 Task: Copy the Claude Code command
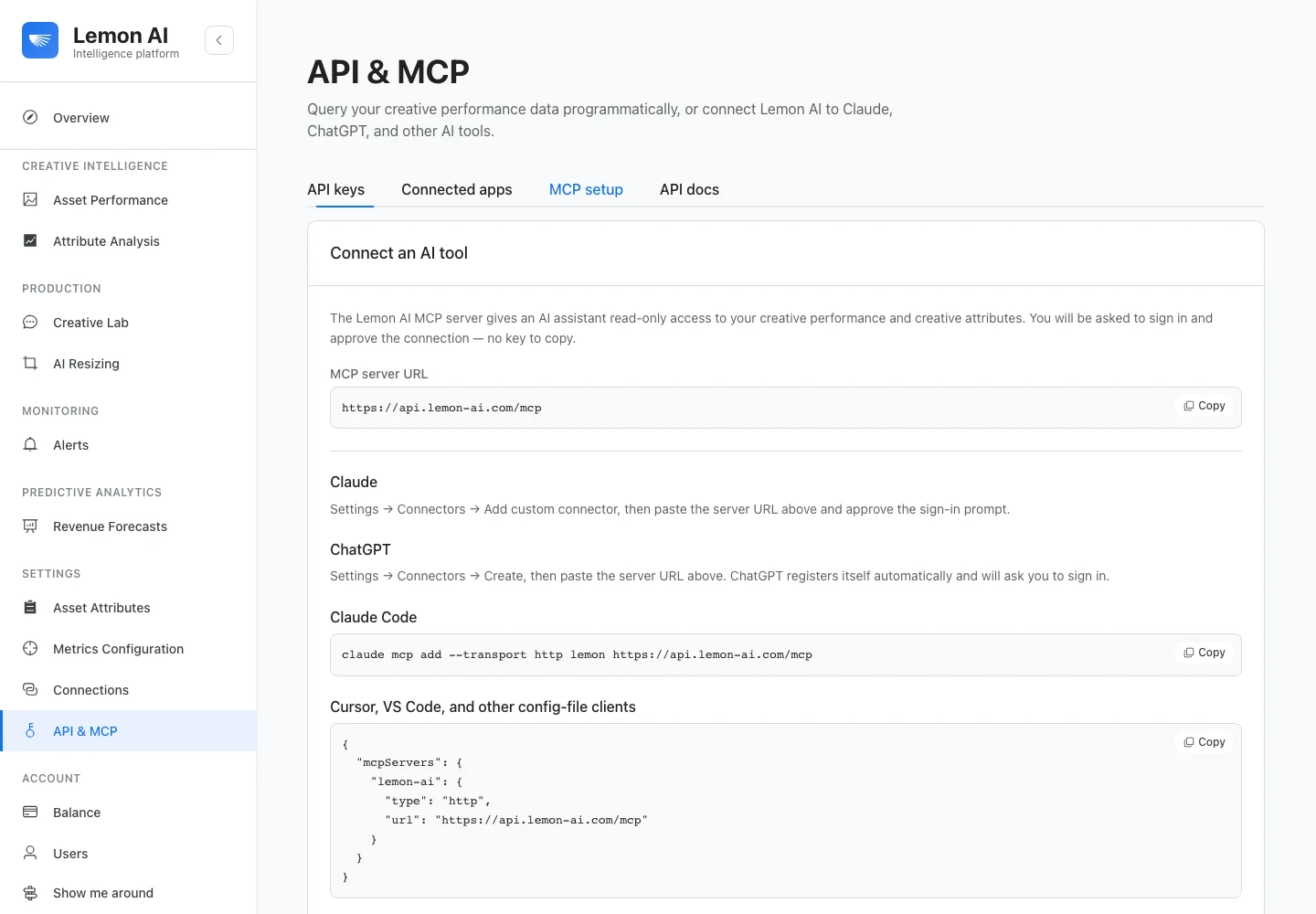tap(1205, 653)
